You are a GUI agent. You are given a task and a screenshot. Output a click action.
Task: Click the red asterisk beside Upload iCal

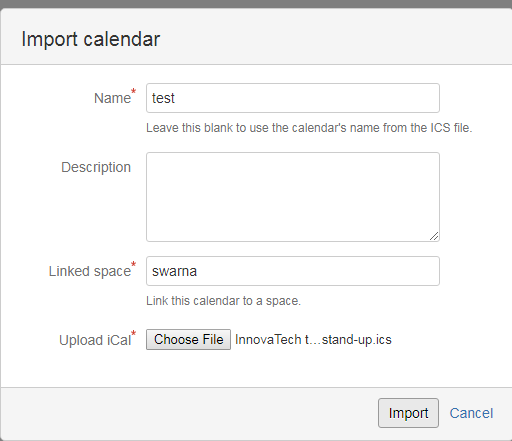133,333
